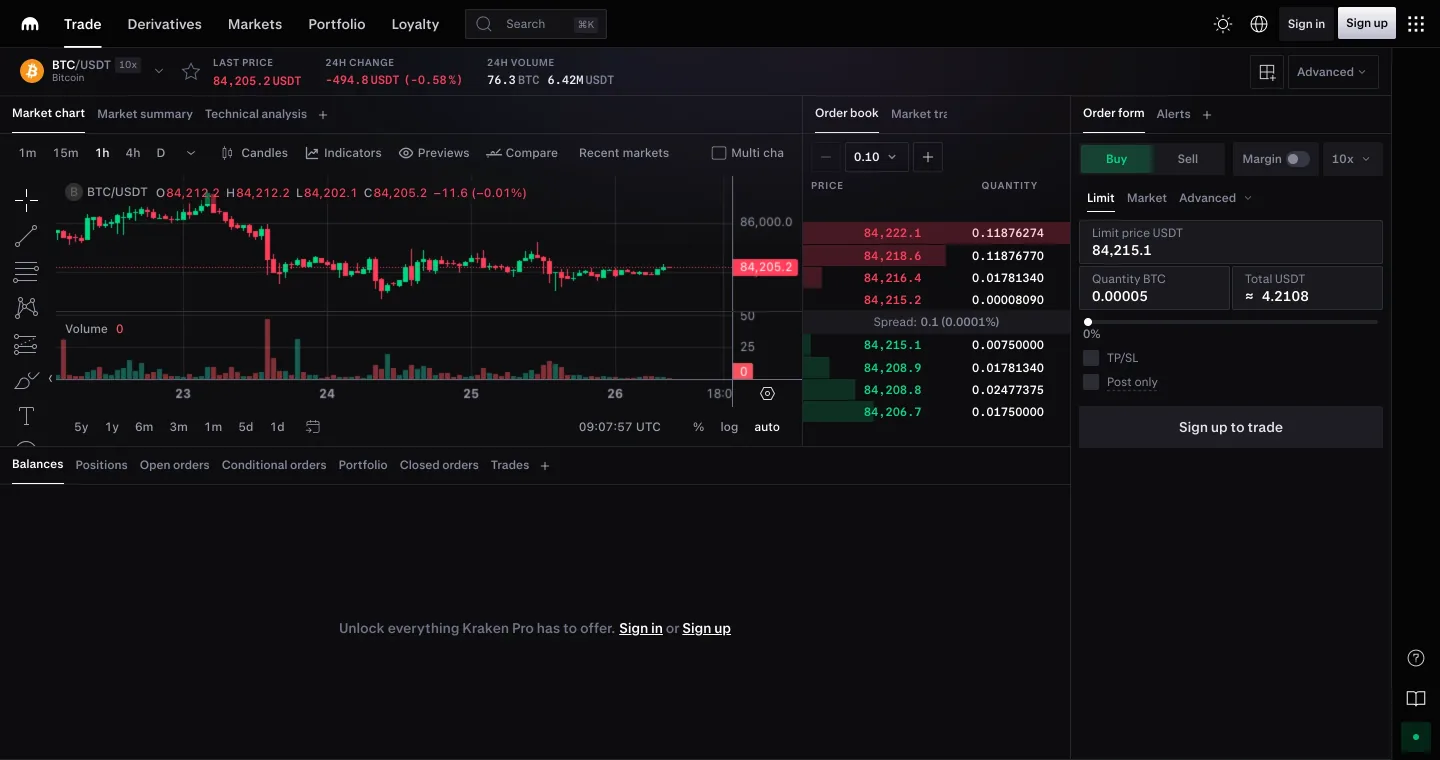
Task: Select the Buy side toggle
Action: 1116,159
